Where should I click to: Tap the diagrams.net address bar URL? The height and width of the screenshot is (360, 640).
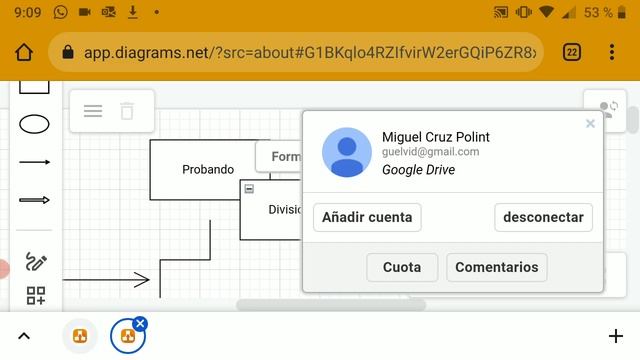coord(310,53)
